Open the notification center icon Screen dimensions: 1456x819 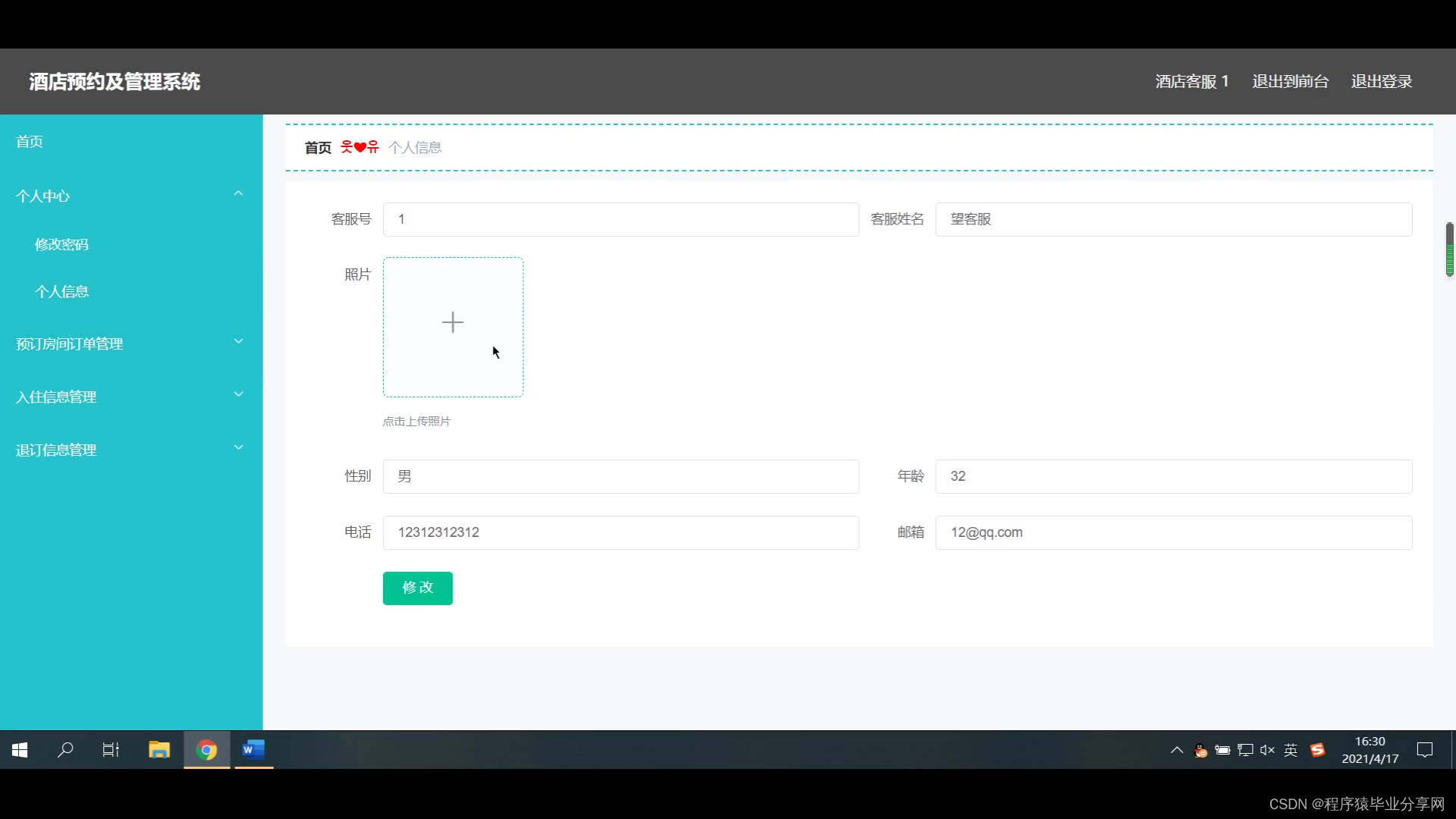click(x=1425, y=750)
